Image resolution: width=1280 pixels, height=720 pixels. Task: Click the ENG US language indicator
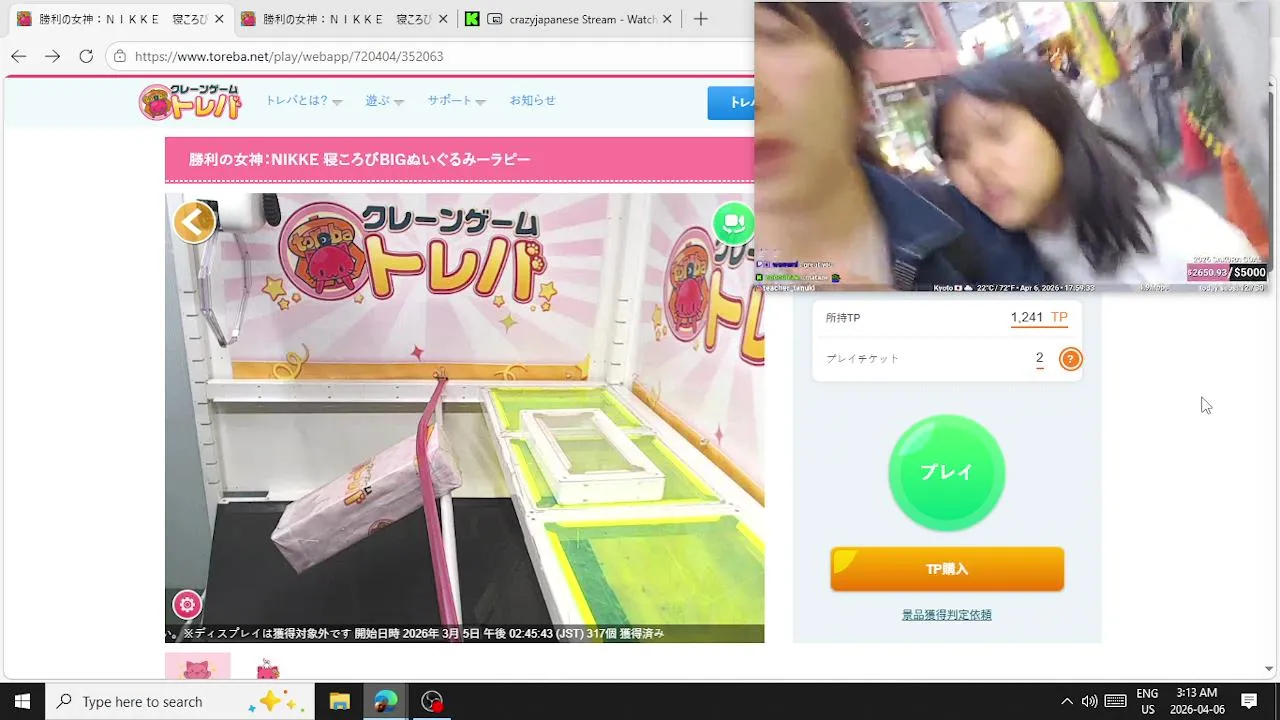[1147, 701]
